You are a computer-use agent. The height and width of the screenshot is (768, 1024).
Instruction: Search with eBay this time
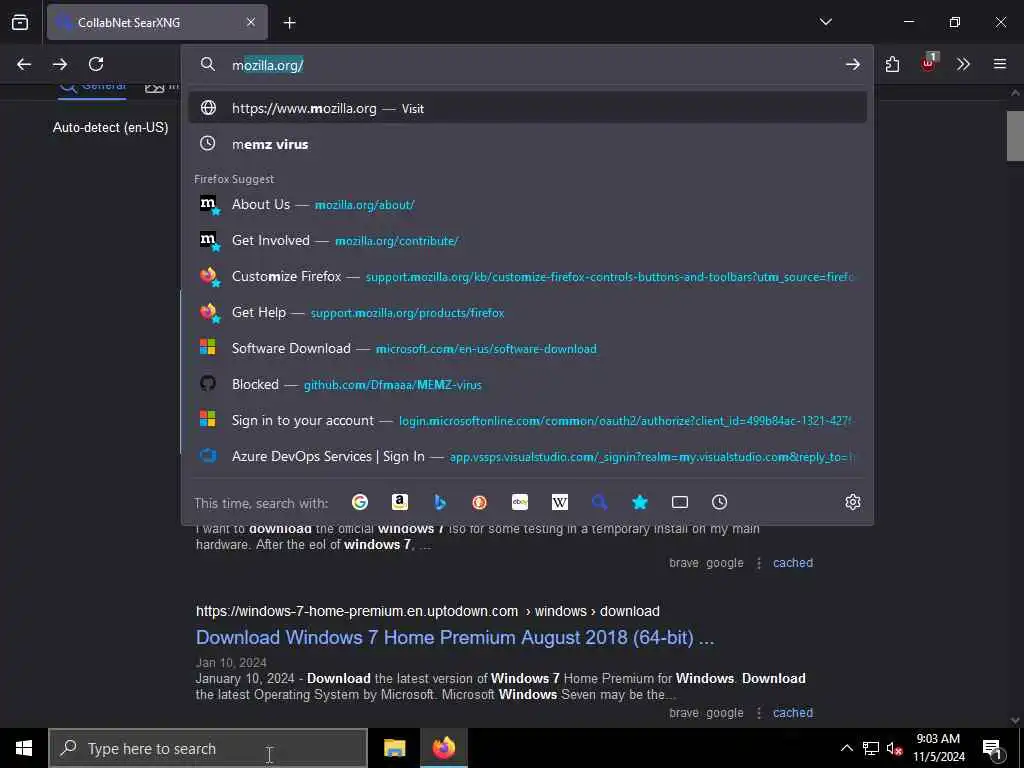pos(520,502)
